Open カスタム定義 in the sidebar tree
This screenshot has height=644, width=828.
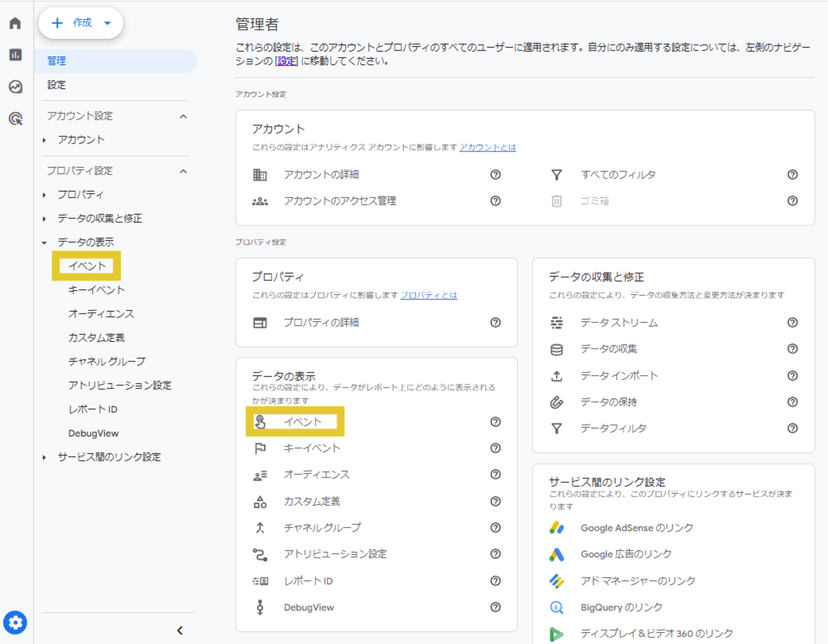[96, 338]
